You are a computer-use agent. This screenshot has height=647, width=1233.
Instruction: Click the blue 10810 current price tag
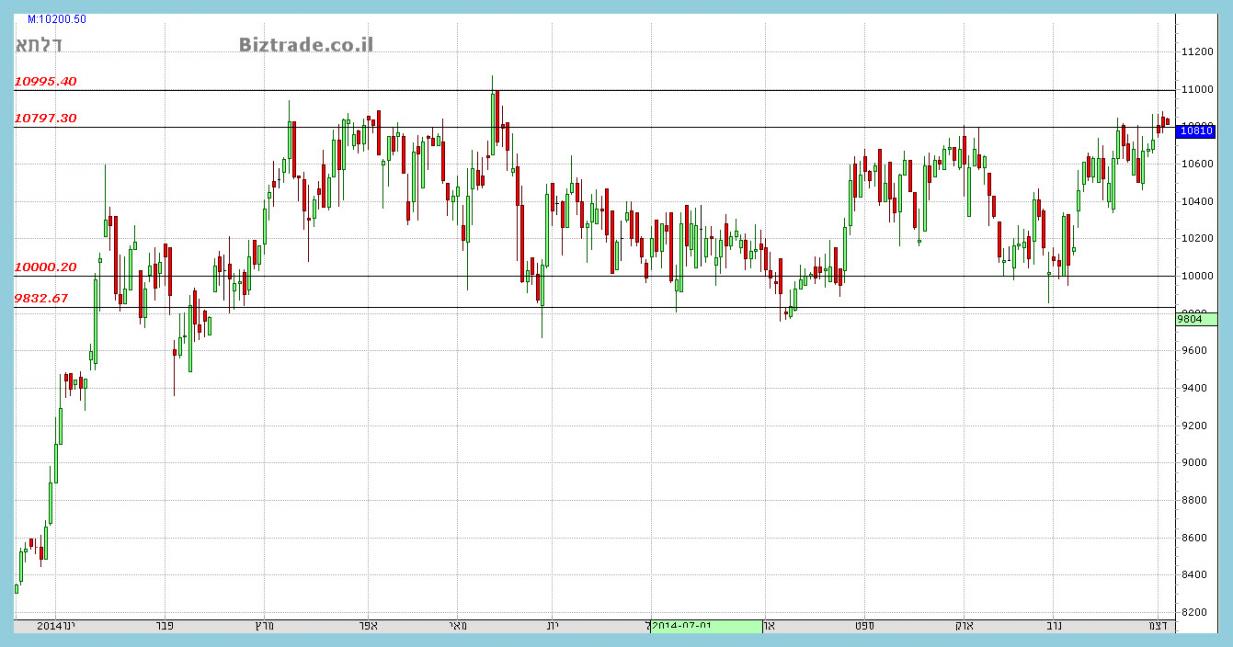[1196, 130]
